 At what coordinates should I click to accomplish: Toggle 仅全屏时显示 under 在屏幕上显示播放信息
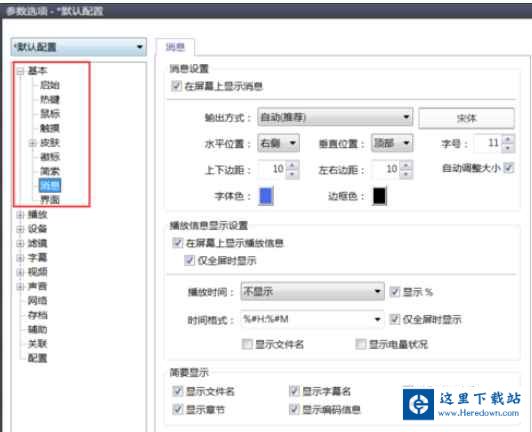point(189,260)
